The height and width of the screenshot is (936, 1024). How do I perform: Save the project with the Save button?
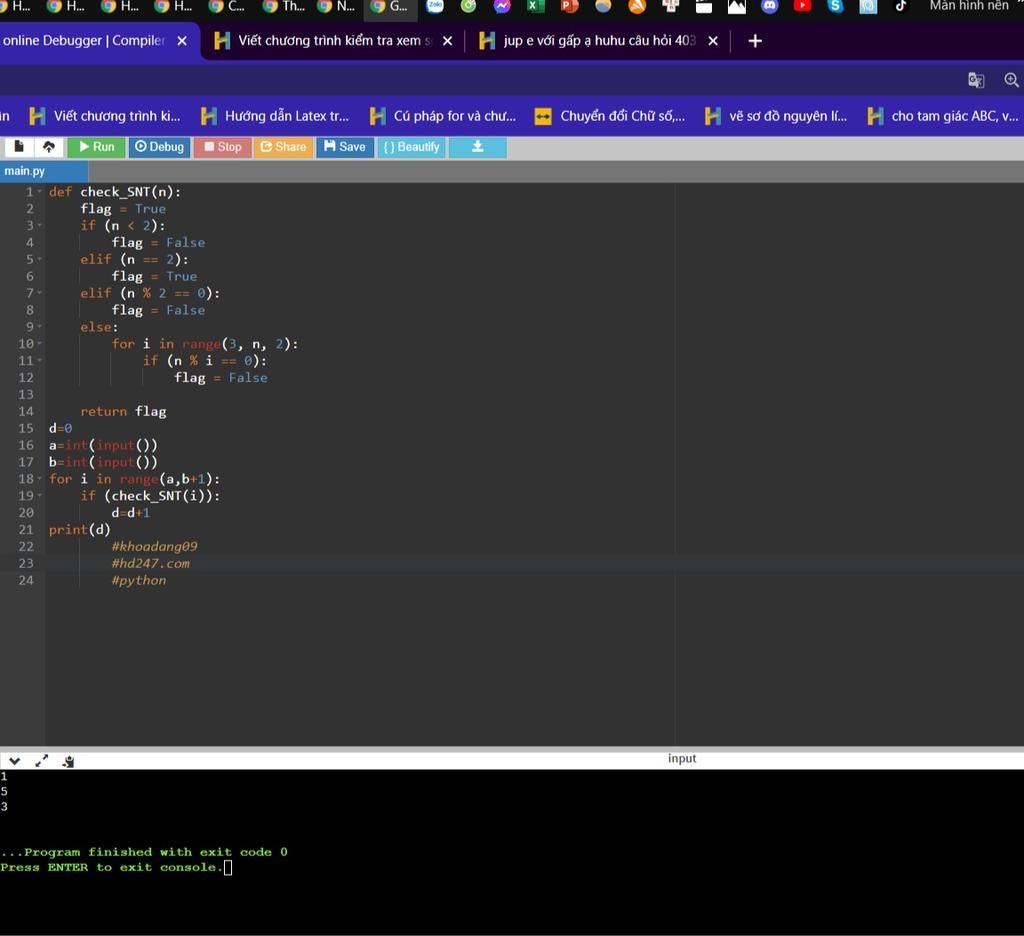point(345,147)
